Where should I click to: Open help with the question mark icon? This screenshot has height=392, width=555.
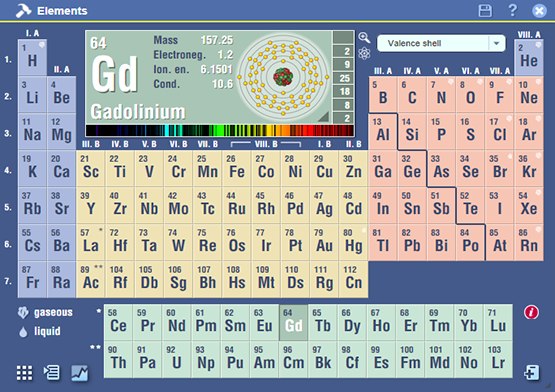pyautogui.click(x=512, y=10)
